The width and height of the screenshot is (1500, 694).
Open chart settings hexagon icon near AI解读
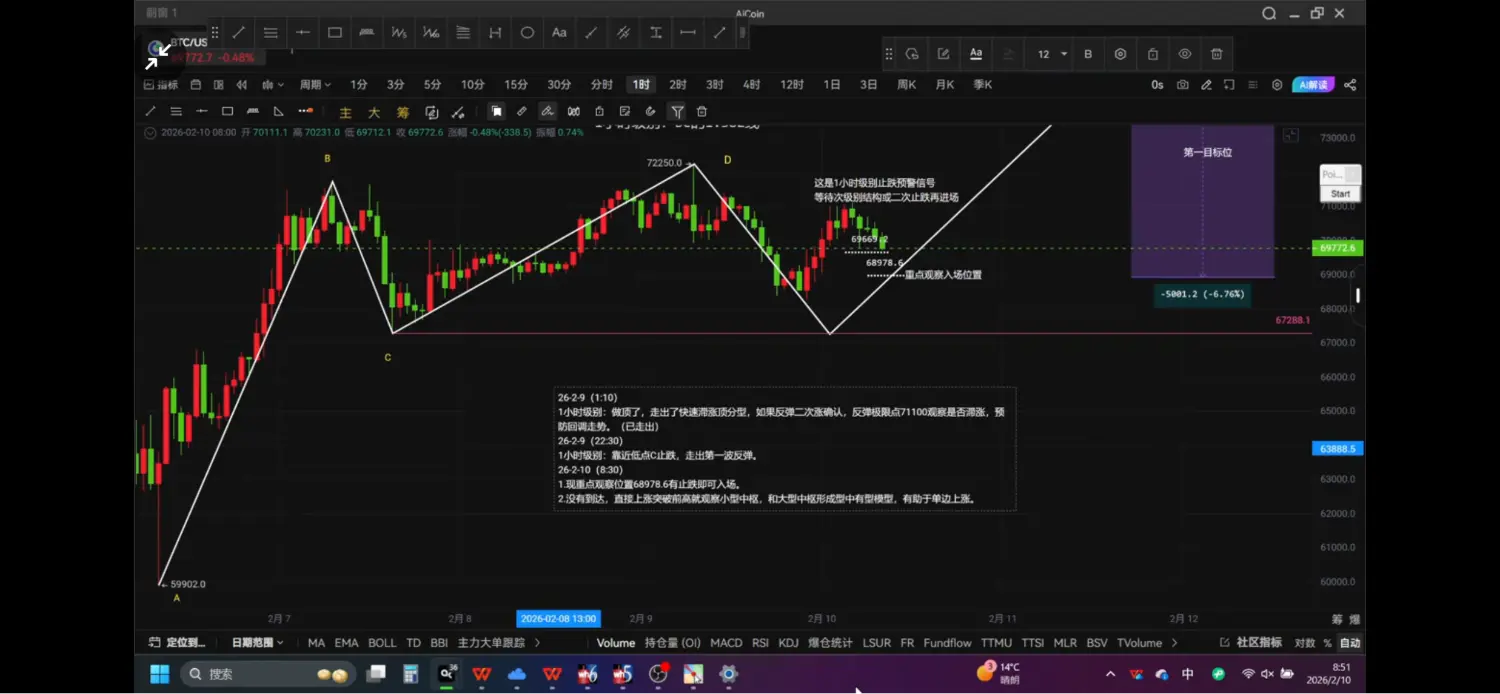click(1277, 85)
